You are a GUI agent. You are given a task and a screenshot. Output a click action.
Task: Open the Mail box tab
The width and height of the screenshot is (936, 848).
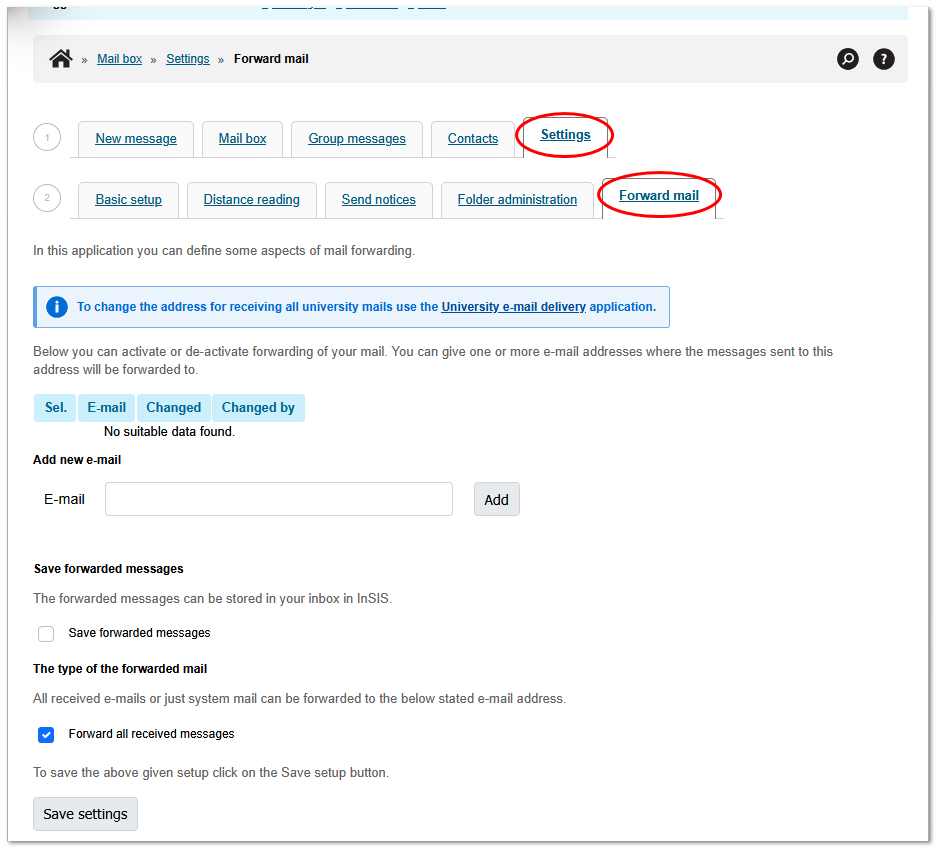(242, 139)
